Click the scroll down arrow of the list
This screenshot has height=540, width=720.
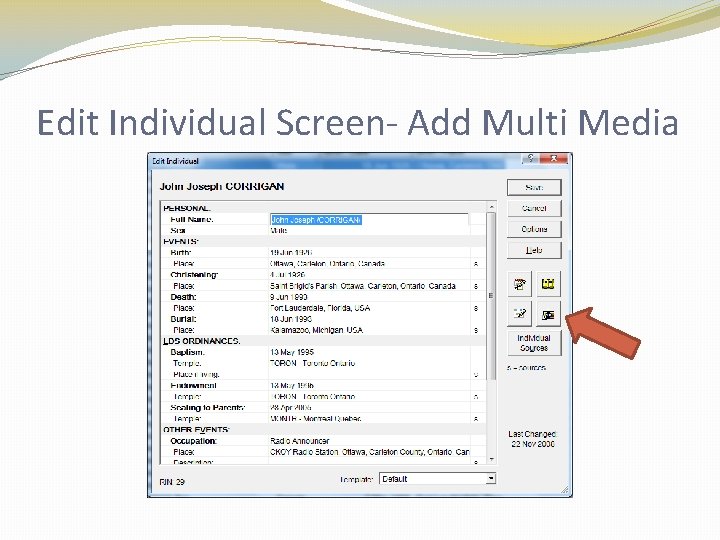(491, 460)
